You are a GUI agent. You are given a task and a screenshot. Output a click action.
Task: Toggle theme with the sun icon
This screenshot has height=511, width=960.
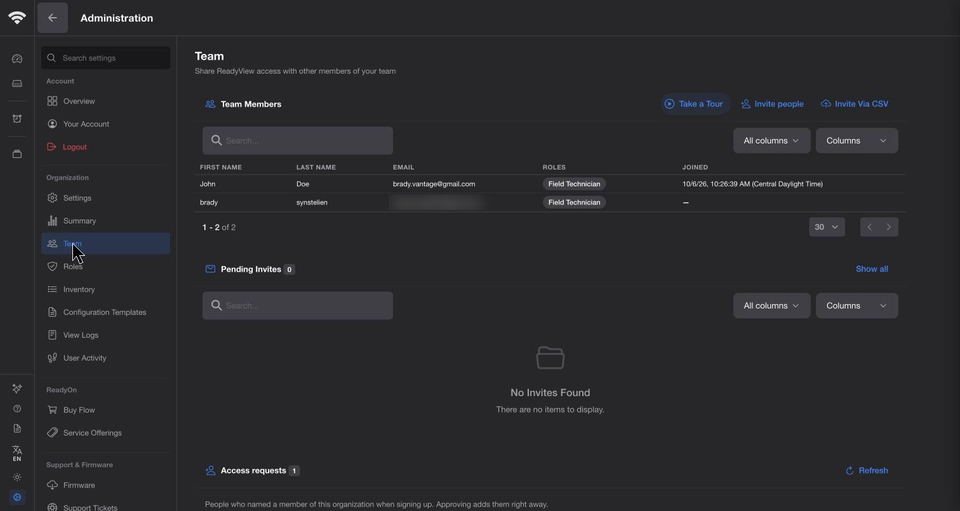[17, 477]
